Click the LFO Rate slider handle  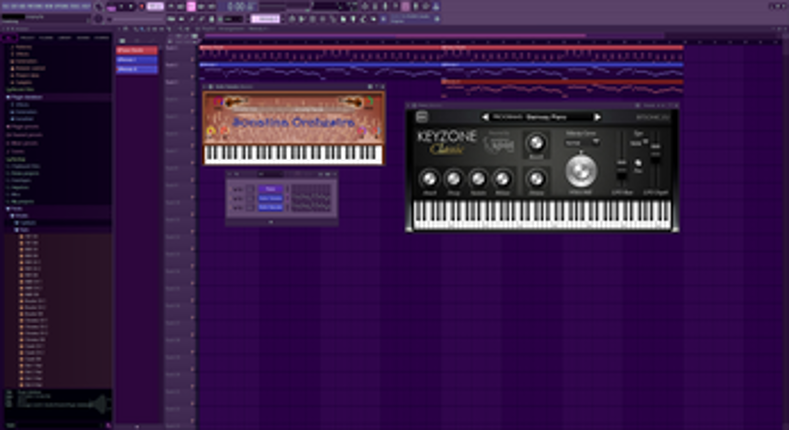tap(622, 171)
